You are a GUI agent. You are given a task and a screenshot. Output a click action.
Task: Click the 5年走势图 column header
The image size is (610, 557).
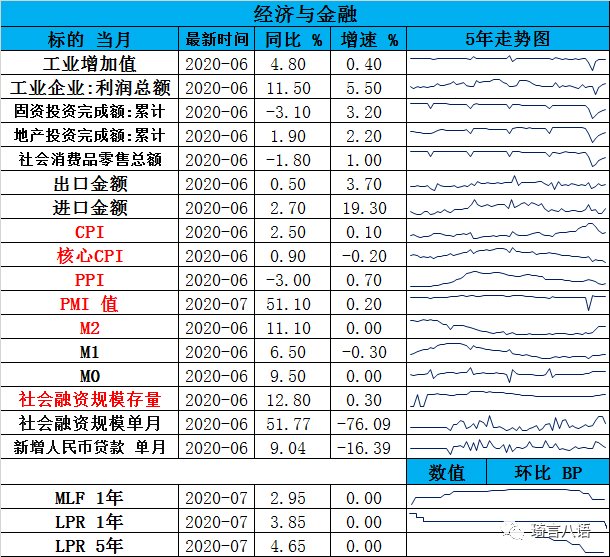(508, 40)
